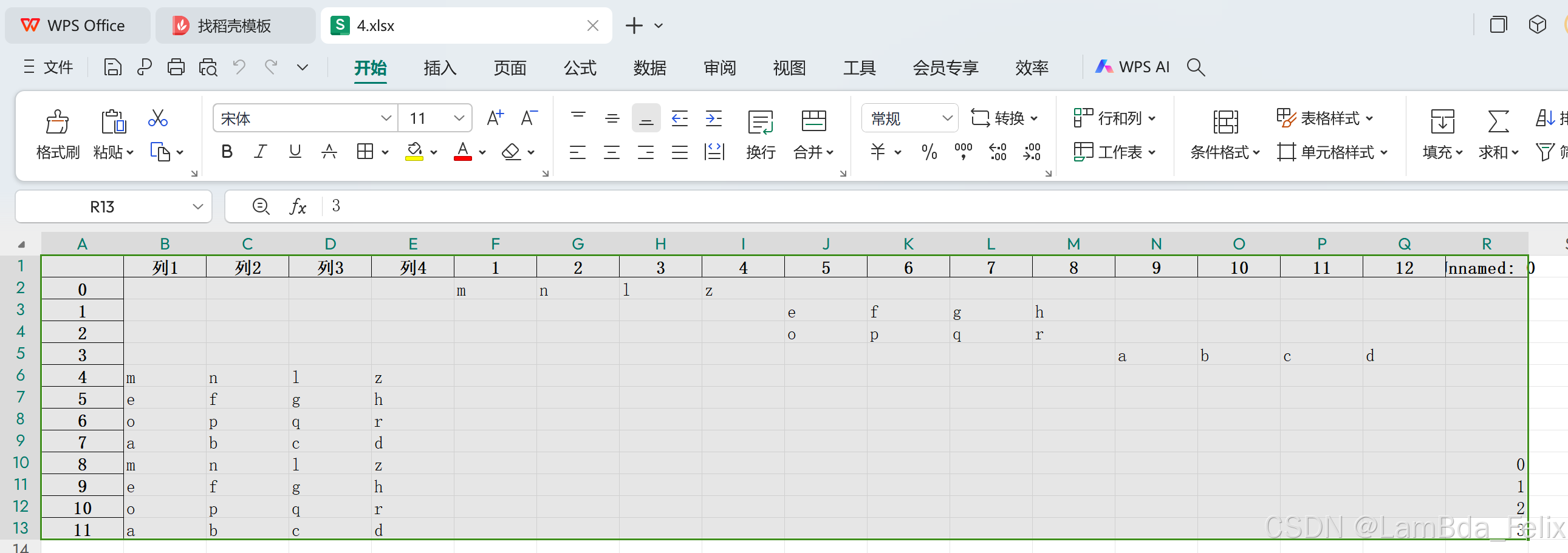This screenshot has width=1568, height=553.
Task: Click the Wrap Text (换行) button
Action: pyautogui.click(x=761, y=135)
